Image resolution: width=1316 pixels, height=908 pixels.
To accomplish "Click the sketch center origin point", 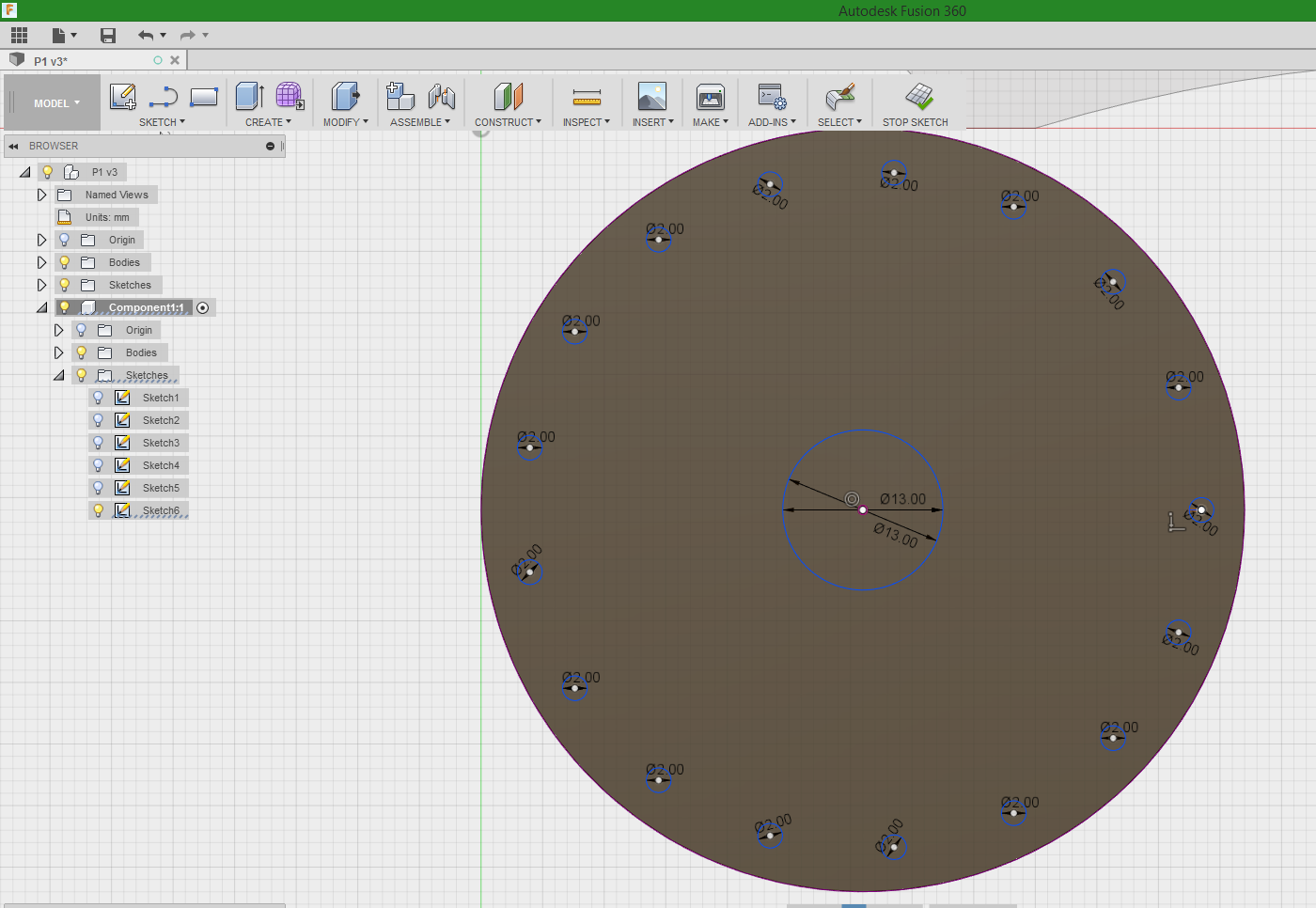I will coord(863,509).
